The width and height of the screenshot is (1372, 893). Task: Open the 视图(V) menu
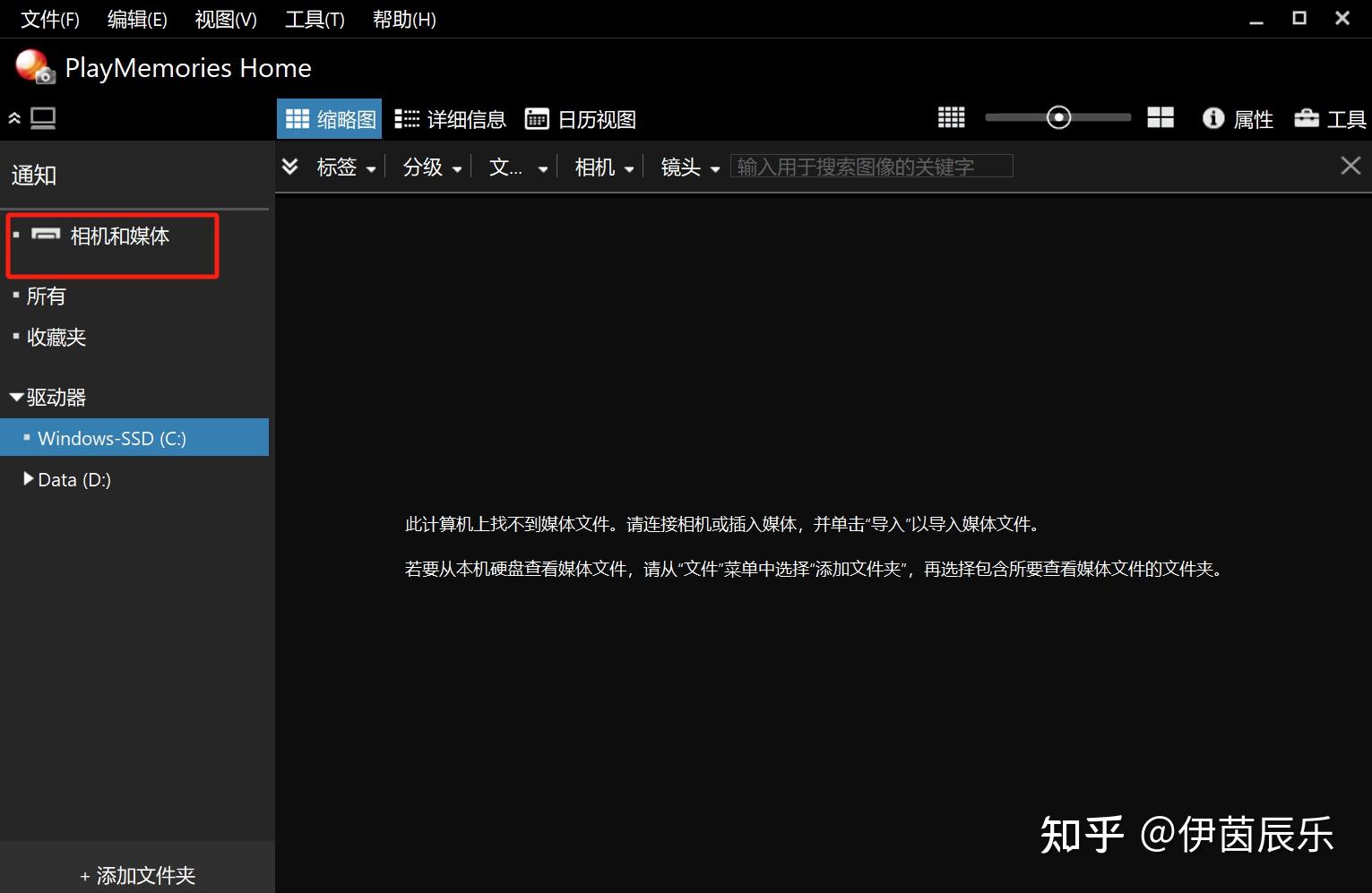coord(226,19)
